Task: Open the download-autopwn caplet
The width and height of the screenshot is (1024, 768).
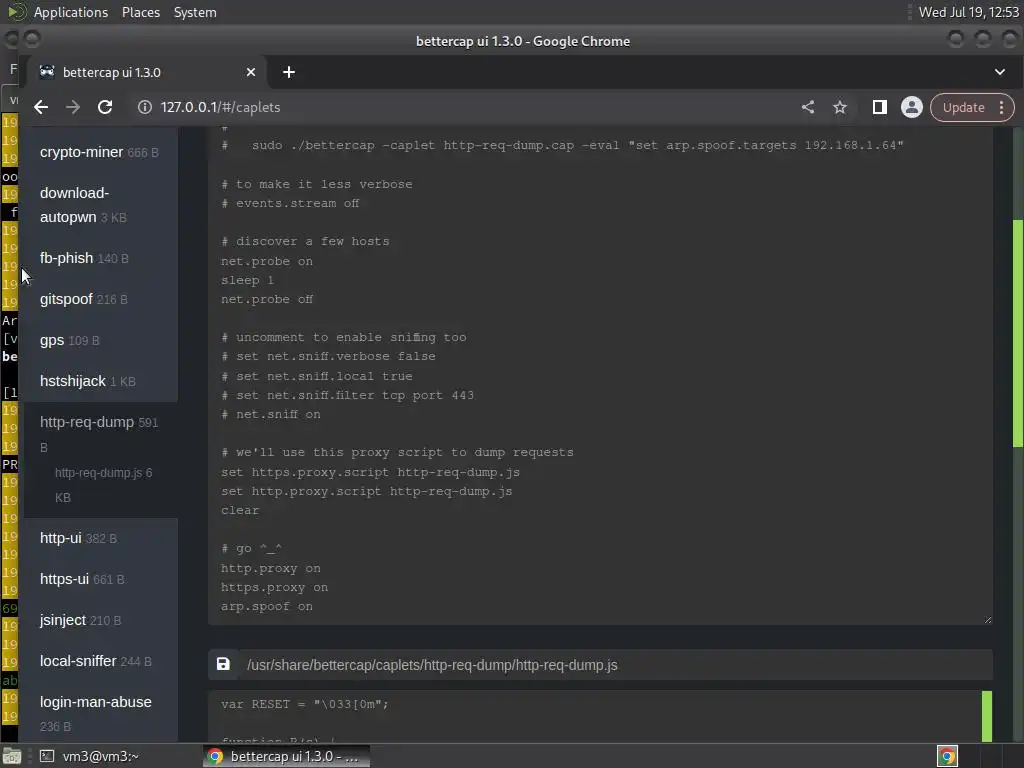Action: coord(99,205)
